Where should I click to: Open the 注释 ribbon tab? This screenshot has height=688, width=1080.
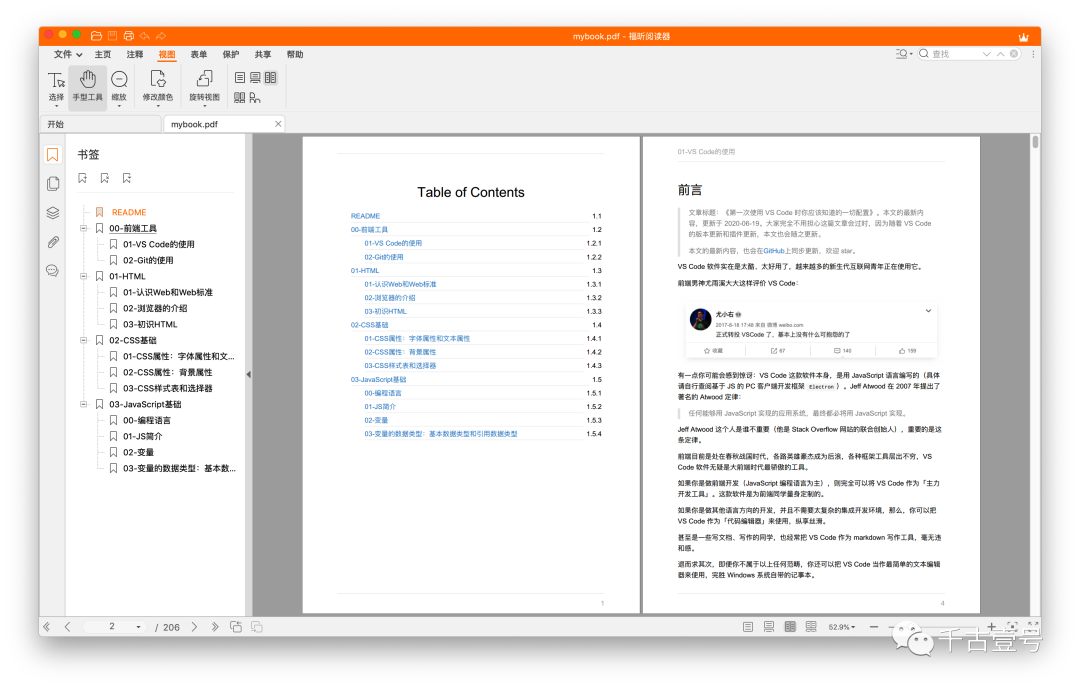tap(135, 54)
